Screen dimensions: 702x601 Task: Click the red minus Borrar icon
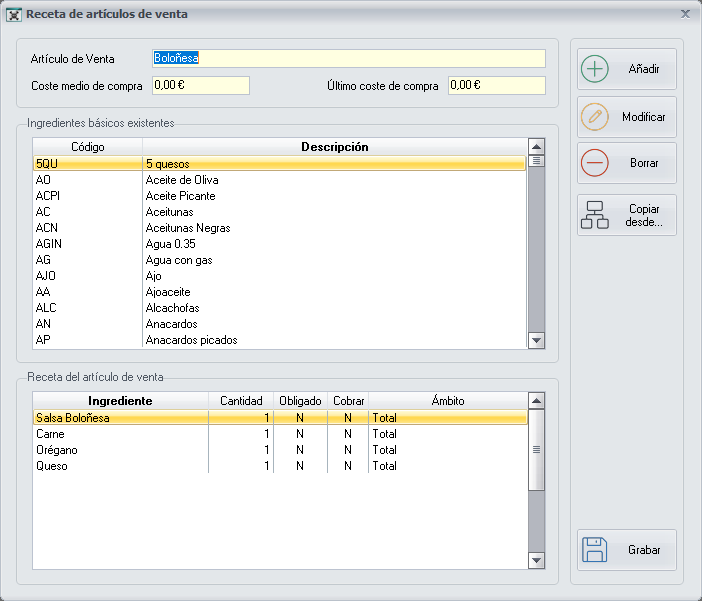[595, 162]
